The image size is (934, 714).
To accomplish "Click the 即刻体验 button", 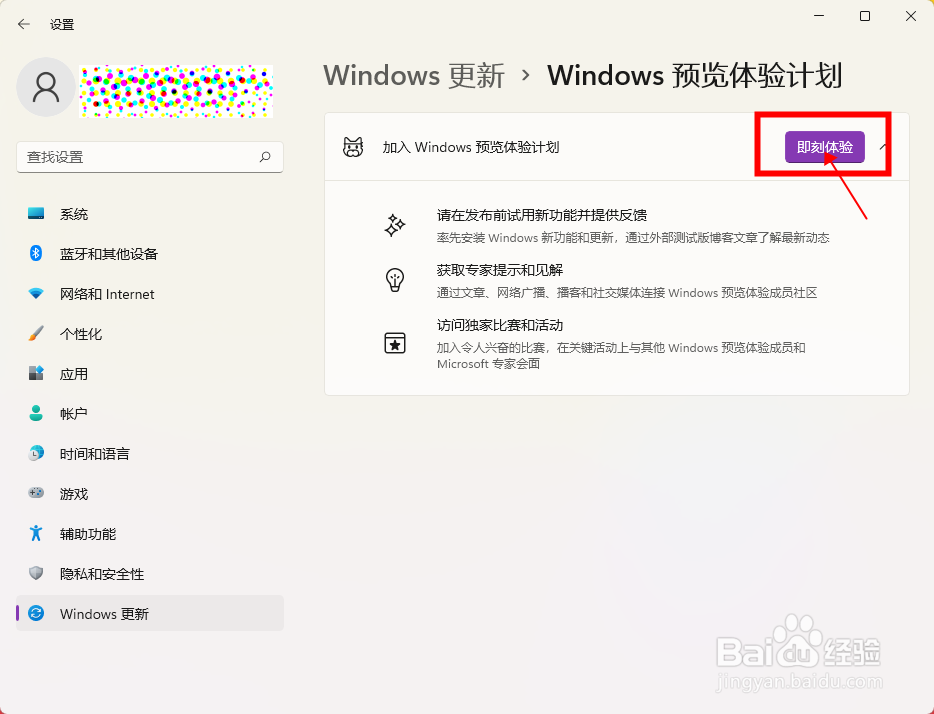I will click(824, 147).
